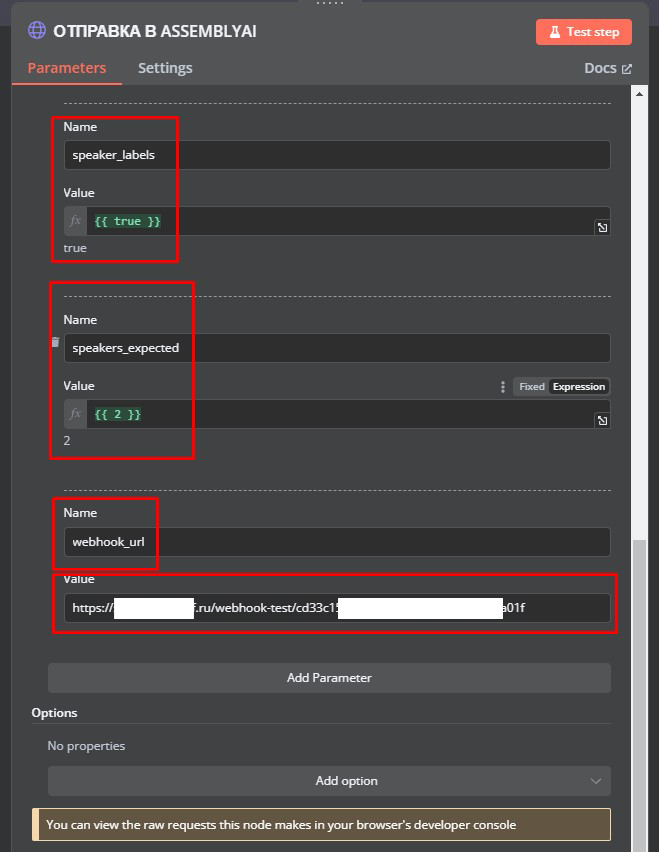
Task: Open expanded editor for speaker_labels value
Action: [602, 228]
